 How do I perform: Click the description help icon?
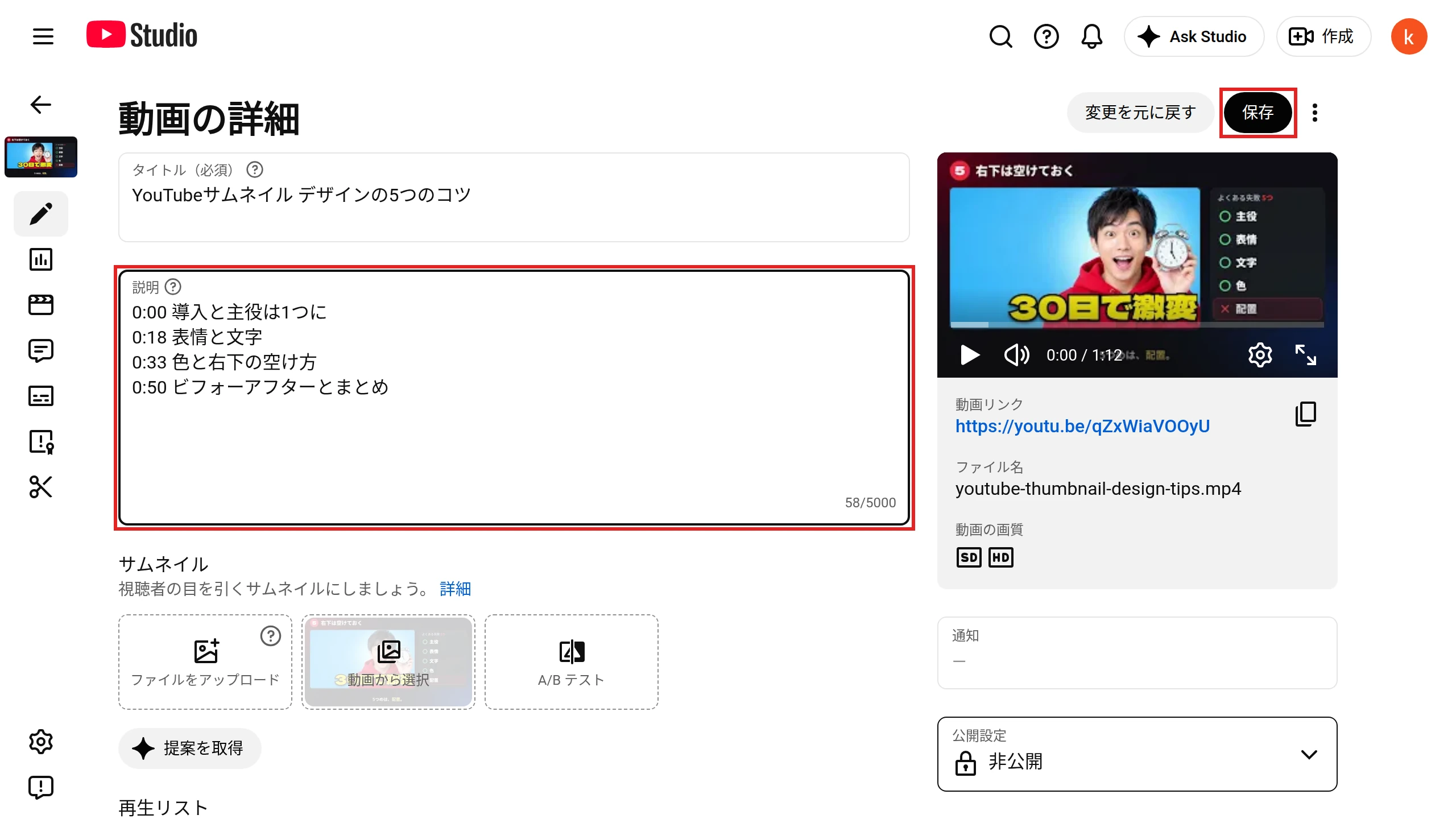[x=173, y=287]
